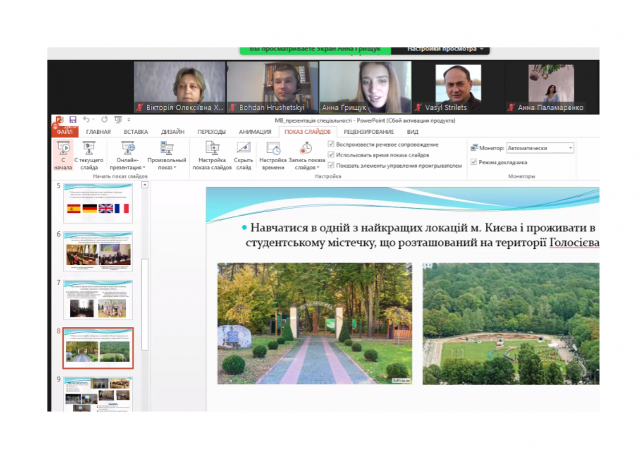
Task: Click the underlined word Голосієва on slide
Action: 574,243
